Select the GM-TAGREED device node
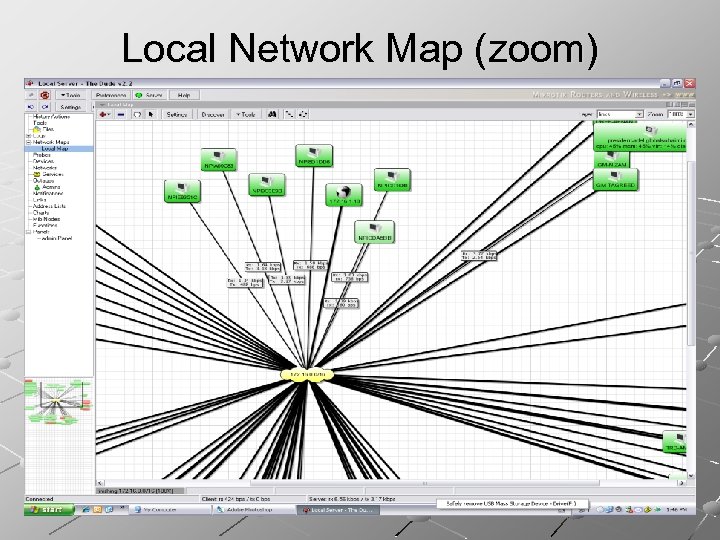This screenshot has width=720, height=540. 615,180
